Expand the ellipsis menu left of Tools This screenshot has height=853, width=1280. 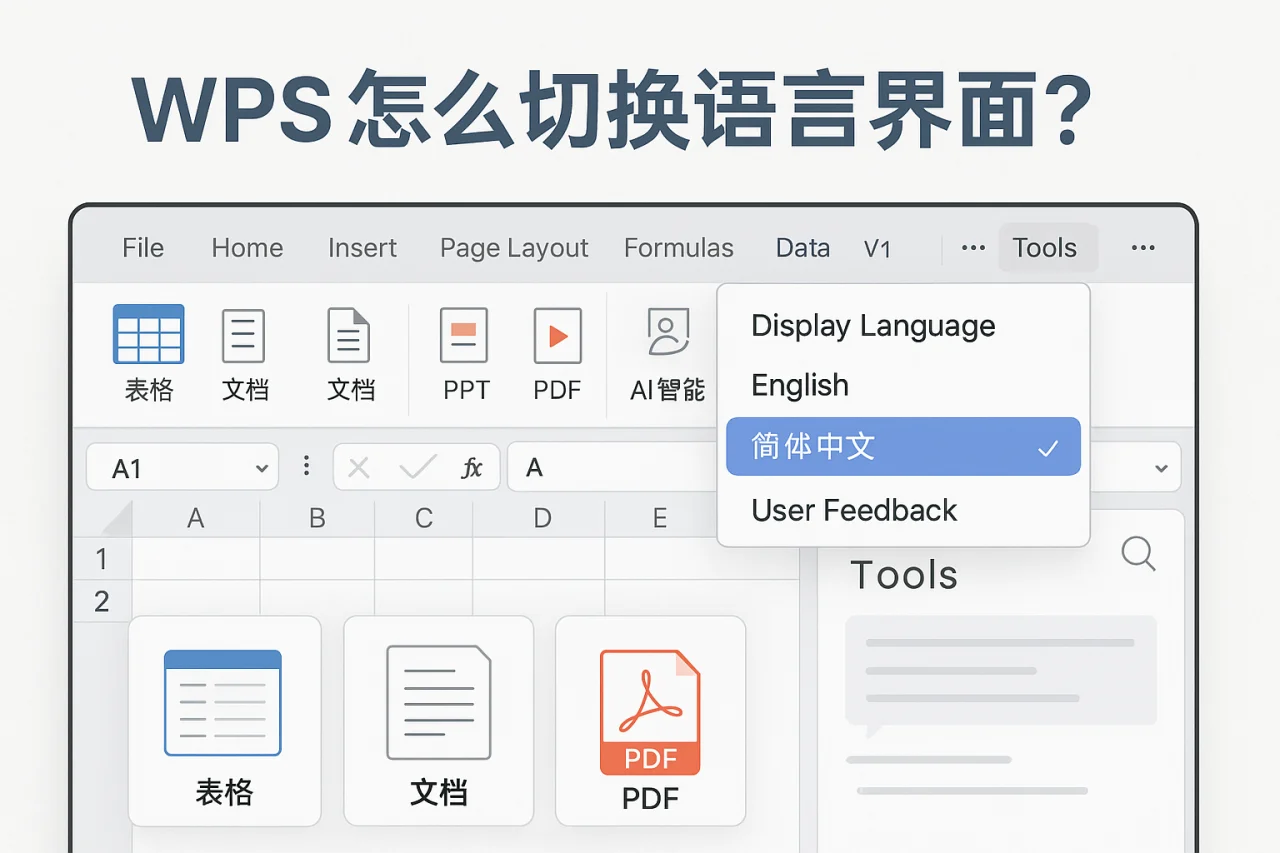click(971, 248)
